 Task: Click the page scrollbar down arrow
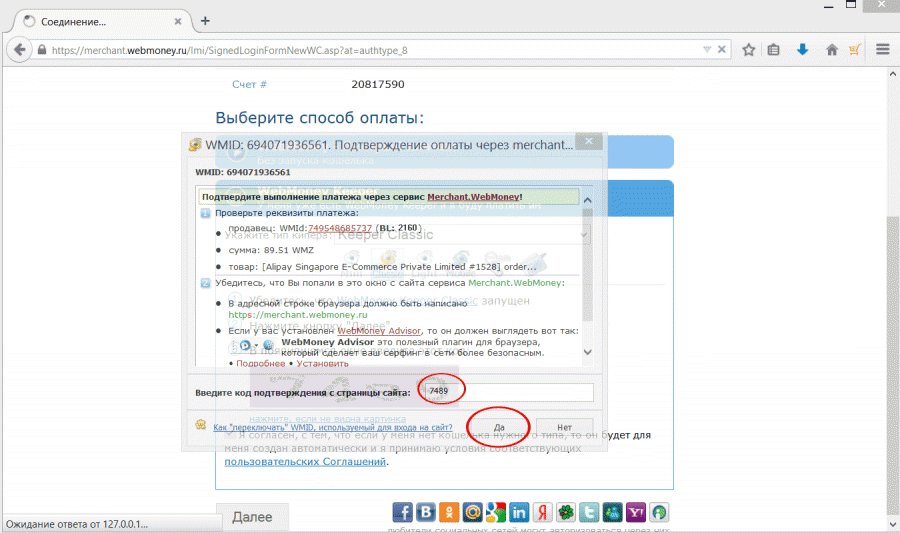(893, 524)
